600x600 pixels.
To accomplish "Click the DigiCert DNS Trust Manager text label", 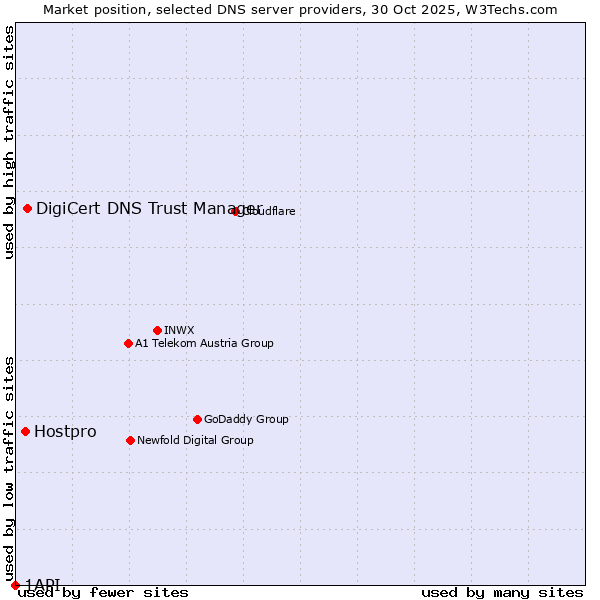I will [148, 208].
